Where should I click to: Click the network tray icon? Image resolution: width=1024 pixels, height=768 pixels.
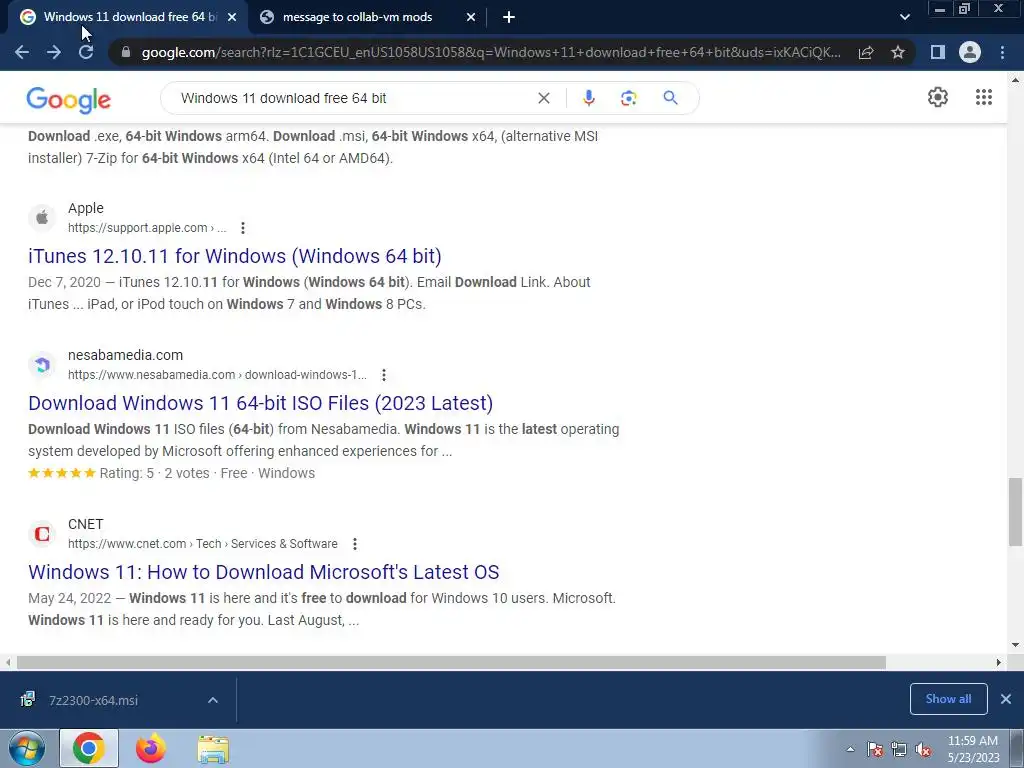pos(899,750)
